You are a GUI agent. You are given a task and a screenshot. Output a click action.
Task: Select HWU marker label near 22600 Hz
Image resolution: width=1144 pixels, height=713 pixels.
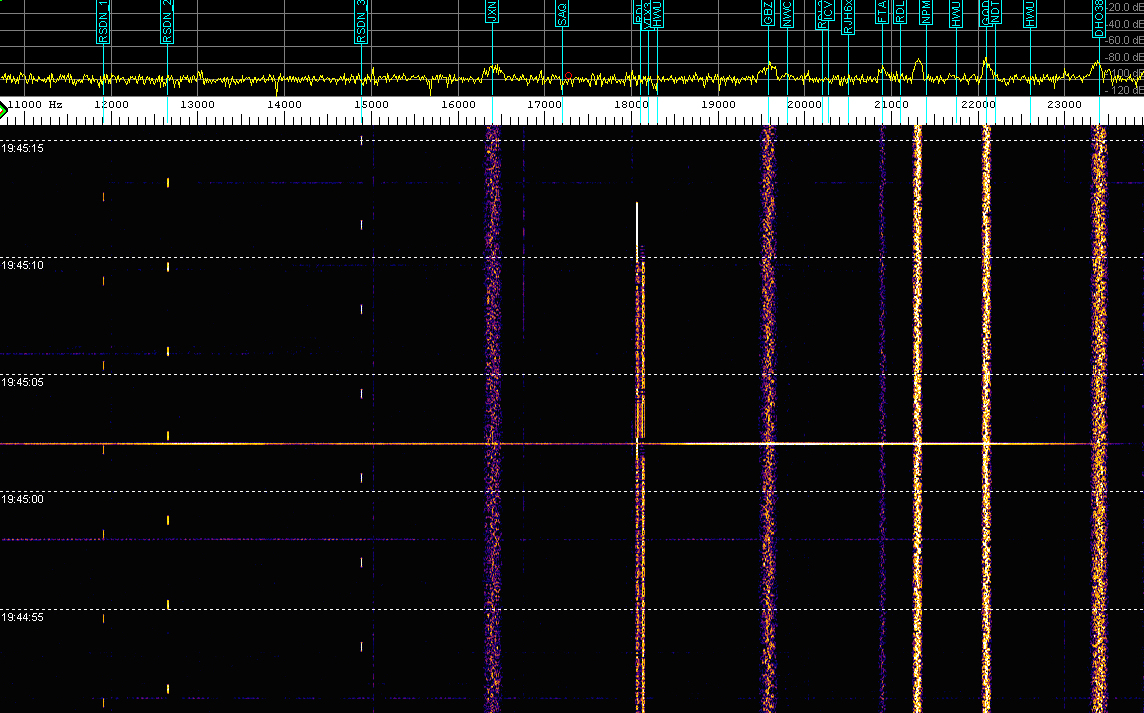(x=1030, y=14)
